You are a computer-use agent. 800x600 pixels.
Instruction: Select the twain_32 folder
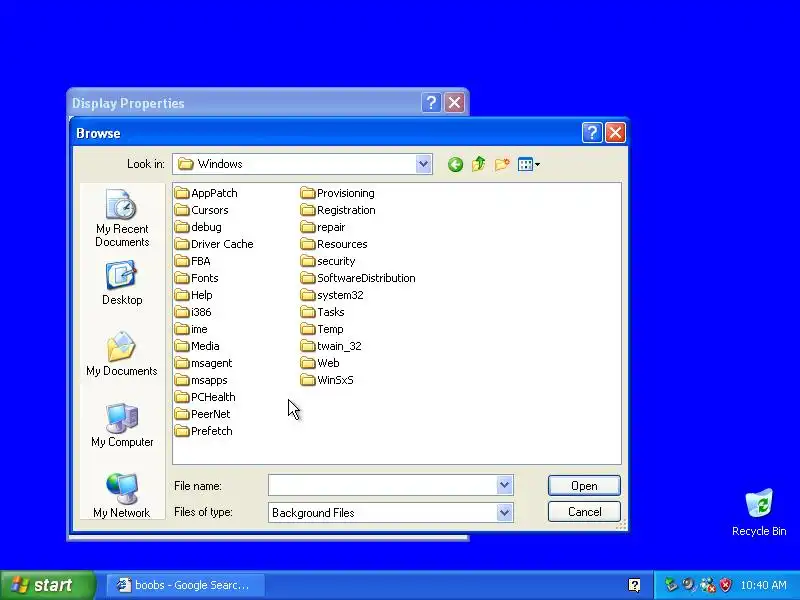[331, 346]
